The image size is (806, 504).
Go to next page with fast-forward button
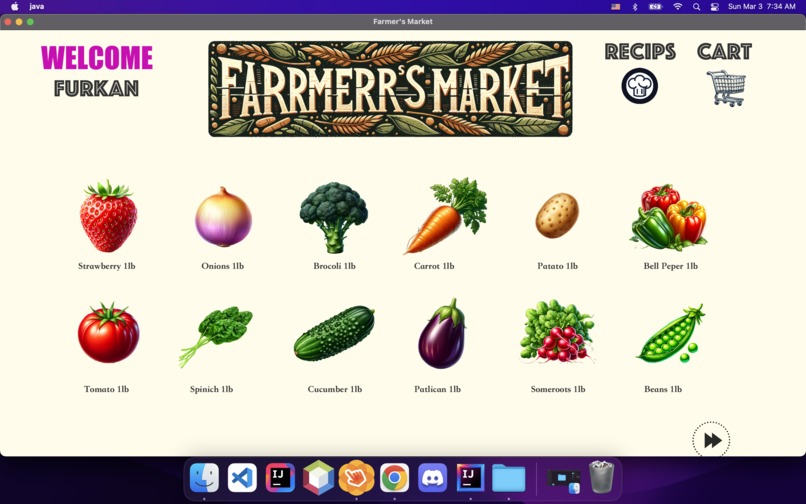711,440
